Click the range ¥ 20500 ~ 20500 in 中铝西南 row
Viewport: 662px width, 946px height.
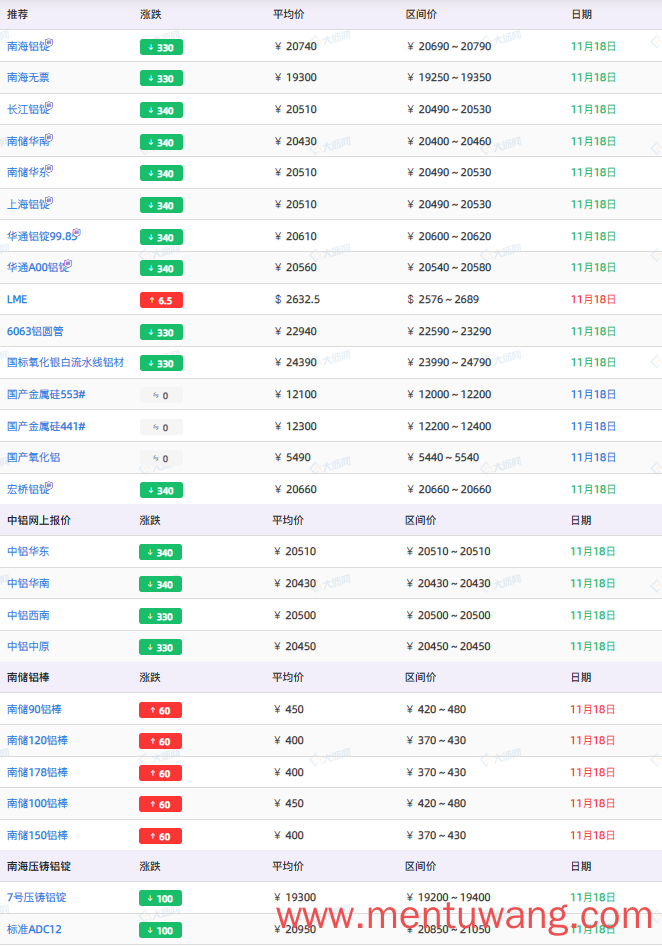tap(448, 615)
